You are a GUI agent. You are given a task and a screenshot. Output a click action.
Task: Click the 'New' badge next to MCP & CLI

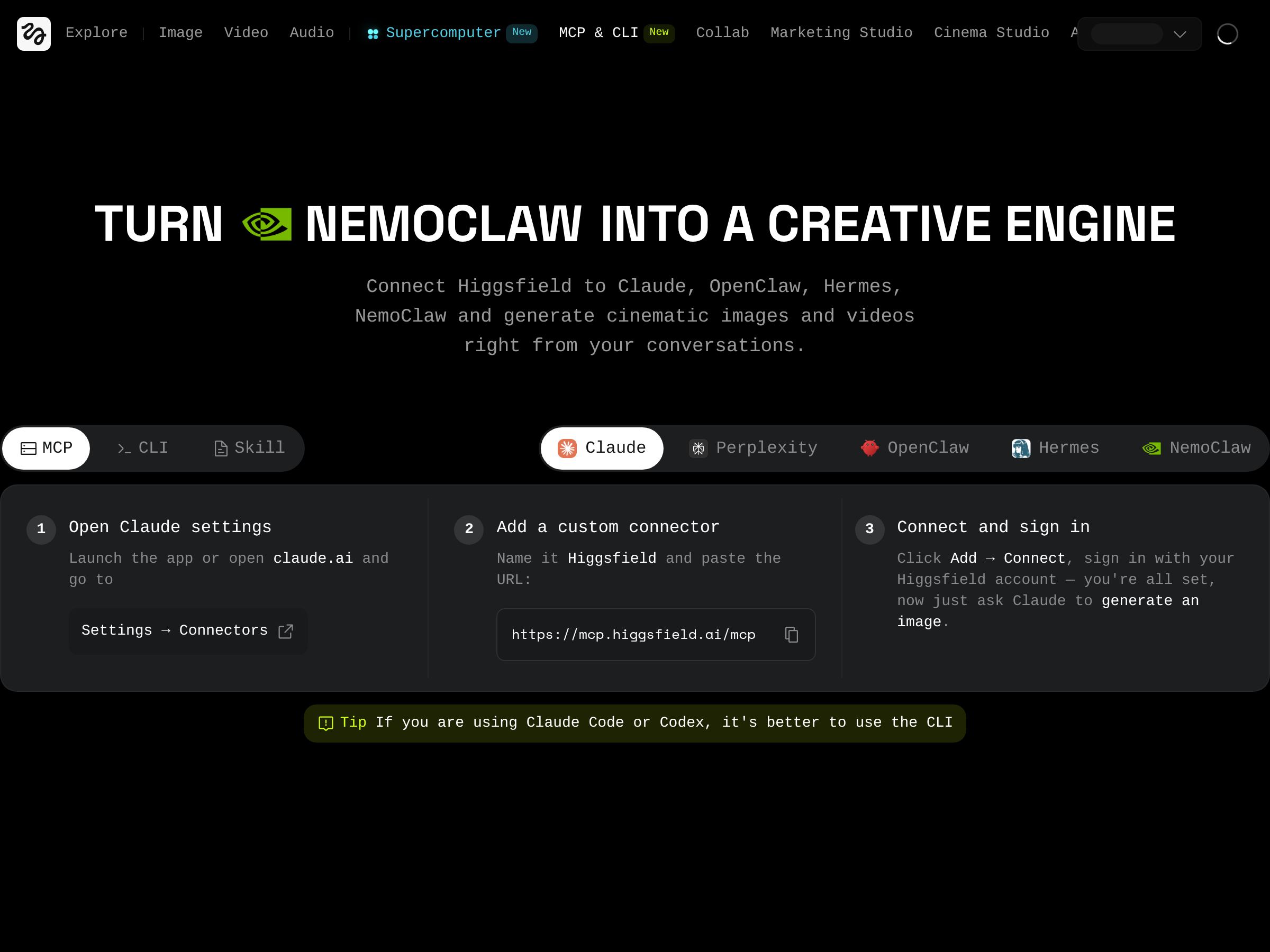click(658, 33)
